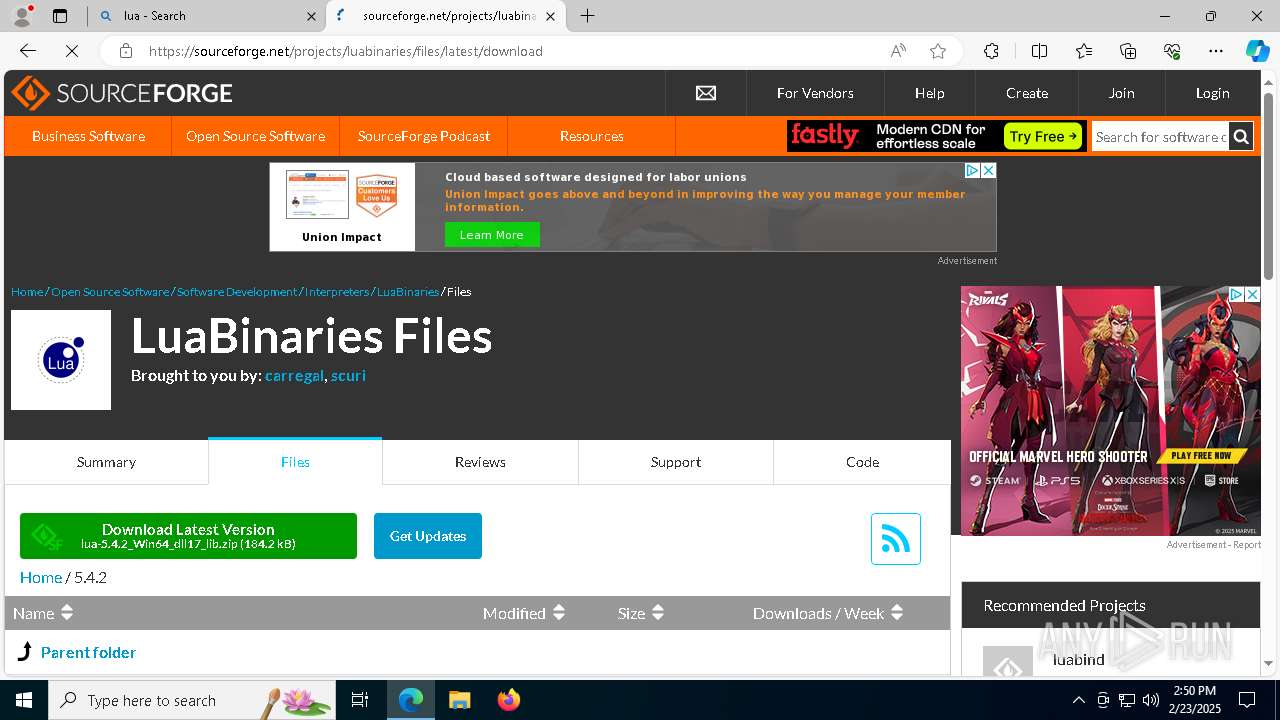Open Business Software menu
1280x720 pixels.
88,136
